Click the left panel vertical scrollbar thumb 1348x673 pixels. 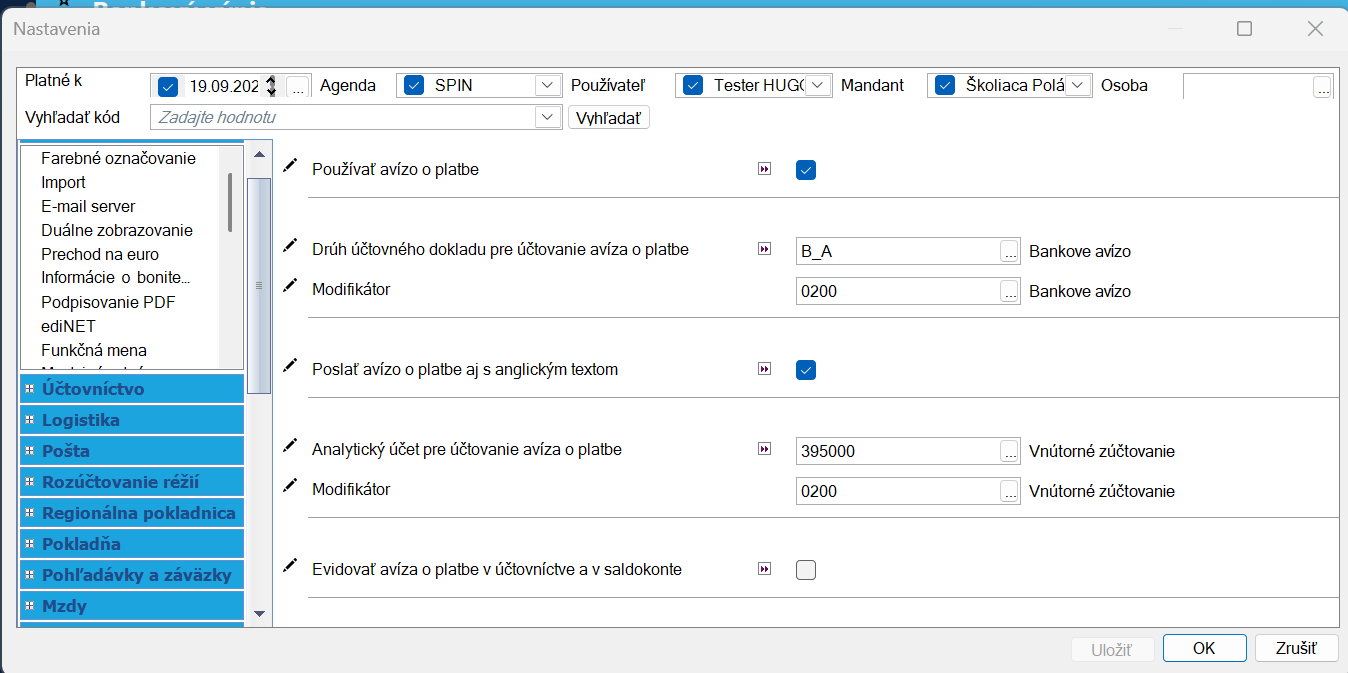click(259, 285)
